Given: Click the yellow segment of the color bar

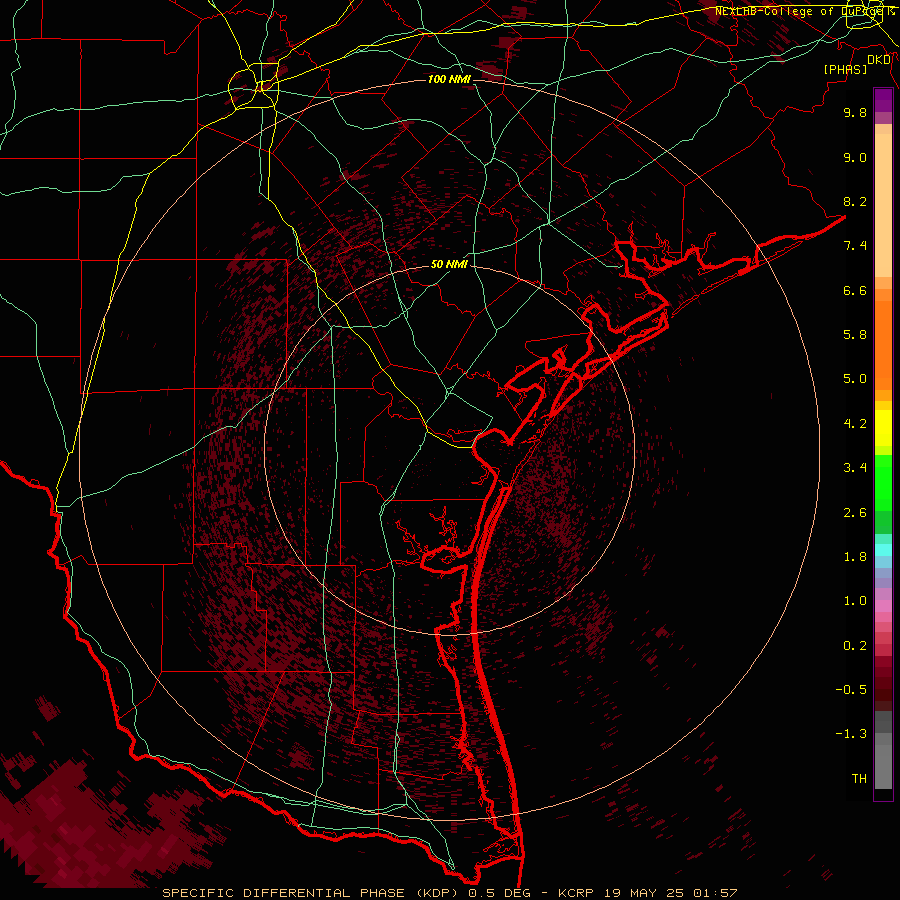Looking at the screenshot, I should (883, 428).
